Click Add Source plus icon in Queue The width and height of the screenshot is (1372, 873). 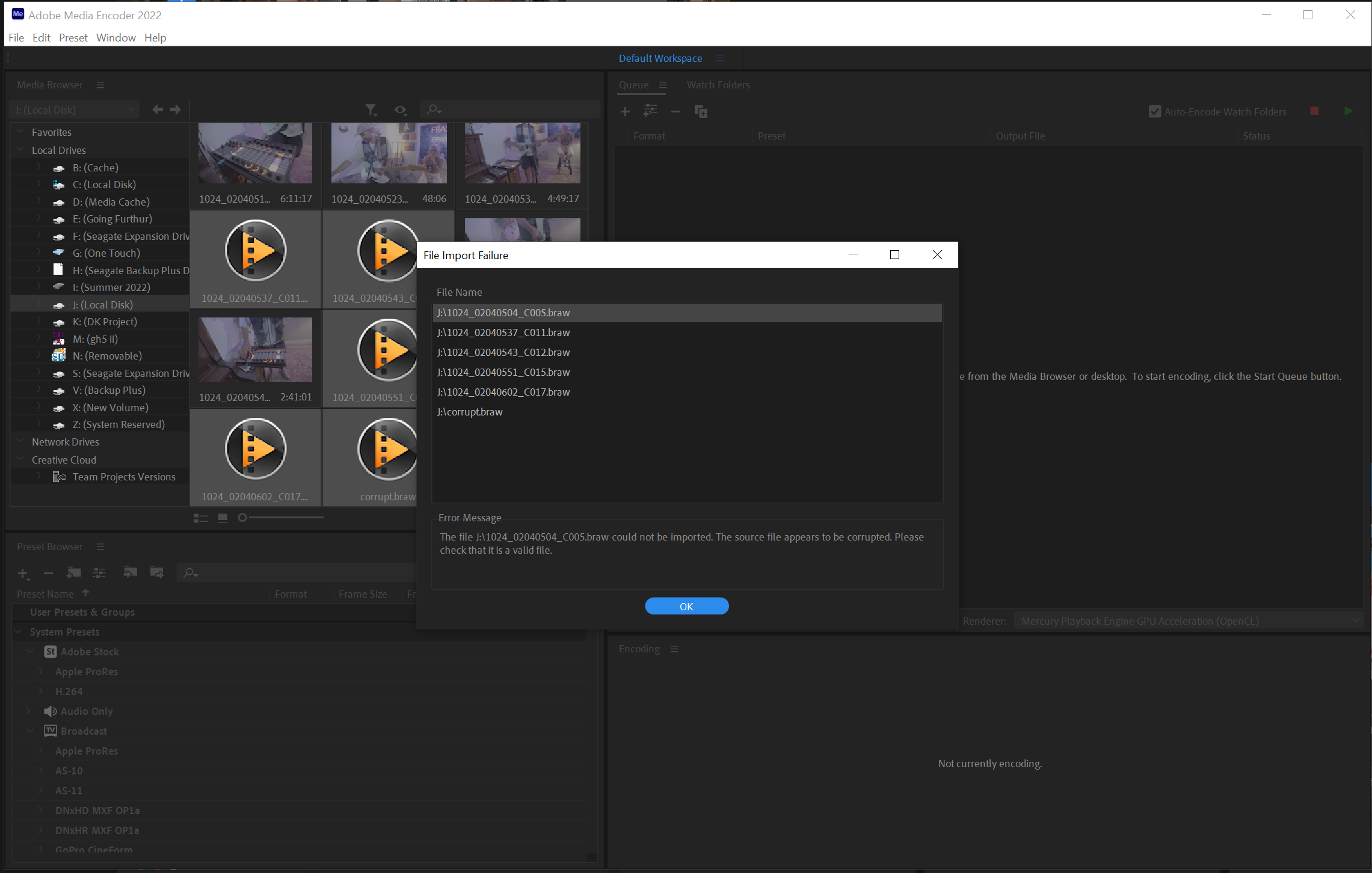(625, 111)
